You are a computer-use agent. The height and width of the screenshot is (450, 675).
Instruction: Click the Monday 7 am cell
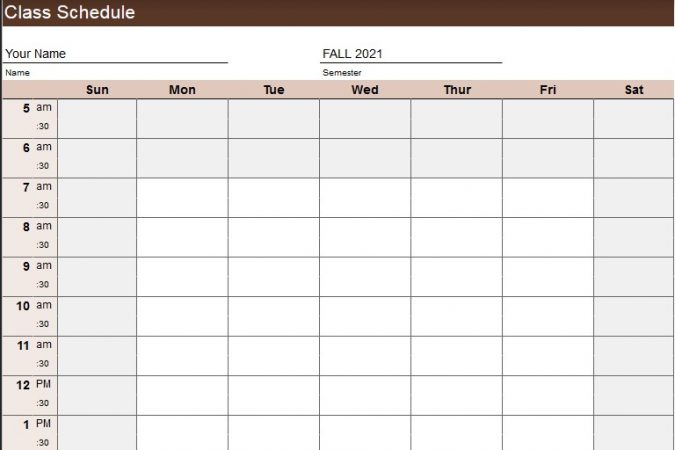coord(182,187)
